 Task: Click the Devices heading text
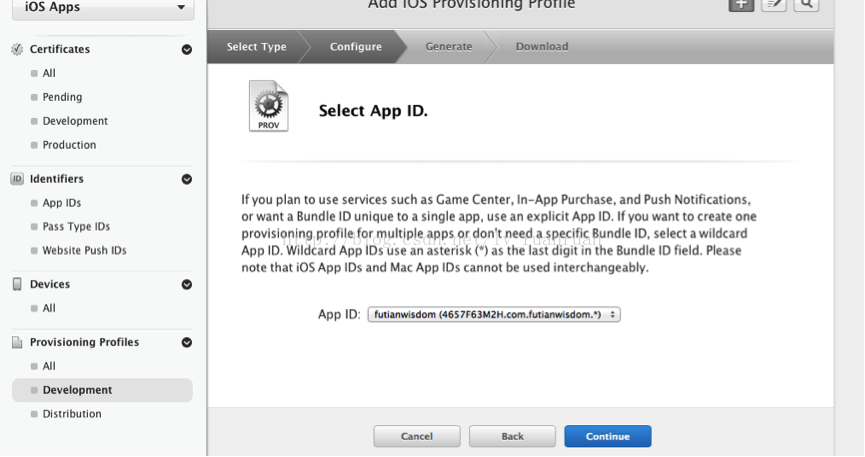(x=50, y=284)
